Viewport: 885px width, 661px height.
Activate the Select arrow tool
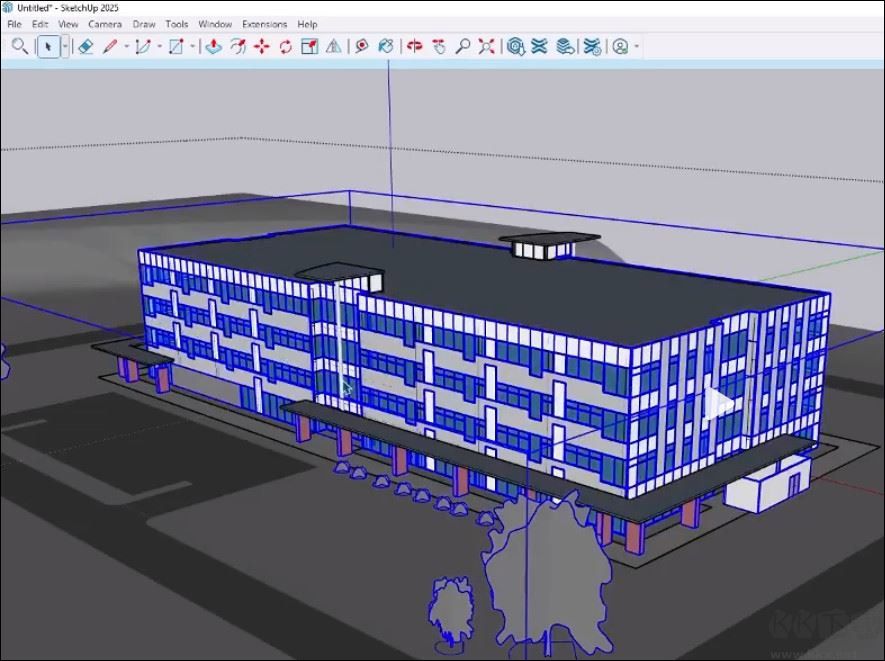click(x=48, y=46)
